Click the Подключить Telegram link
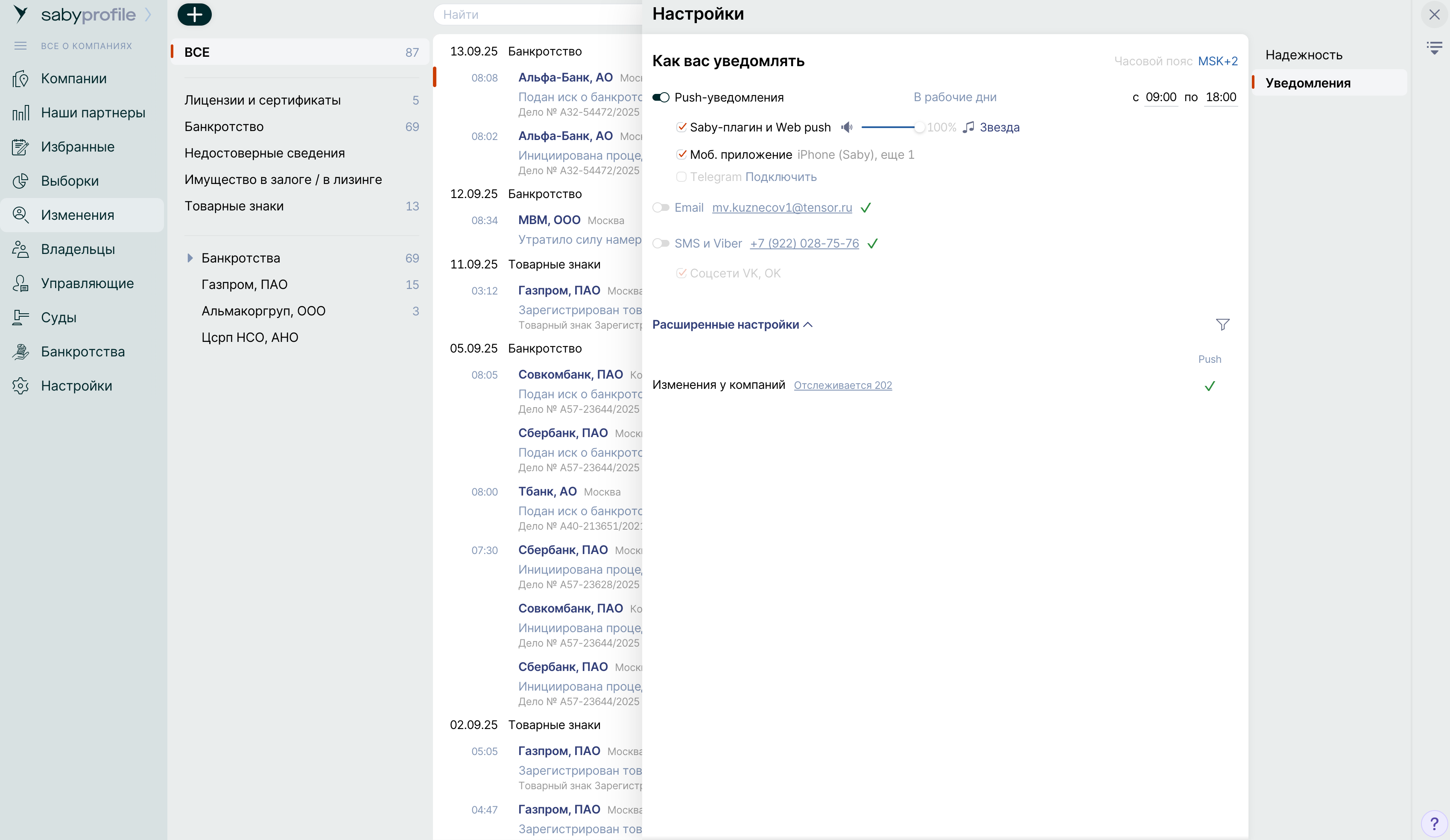1450x840 pixels. (x=780, y=177)
